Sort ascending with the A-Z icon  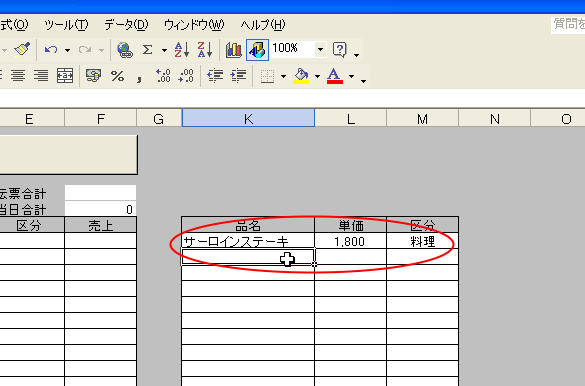pyautogui.click(x=182, y=49)
